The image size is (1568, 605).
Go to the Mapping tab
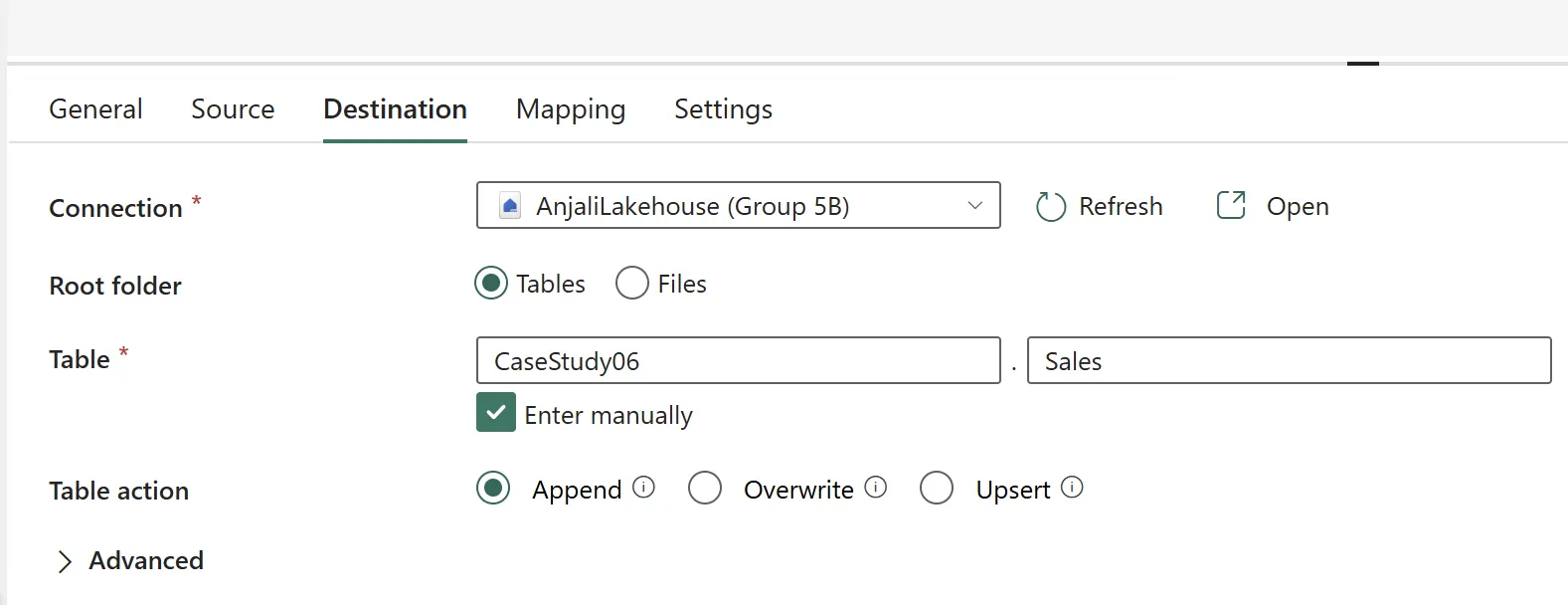(571, 109)
